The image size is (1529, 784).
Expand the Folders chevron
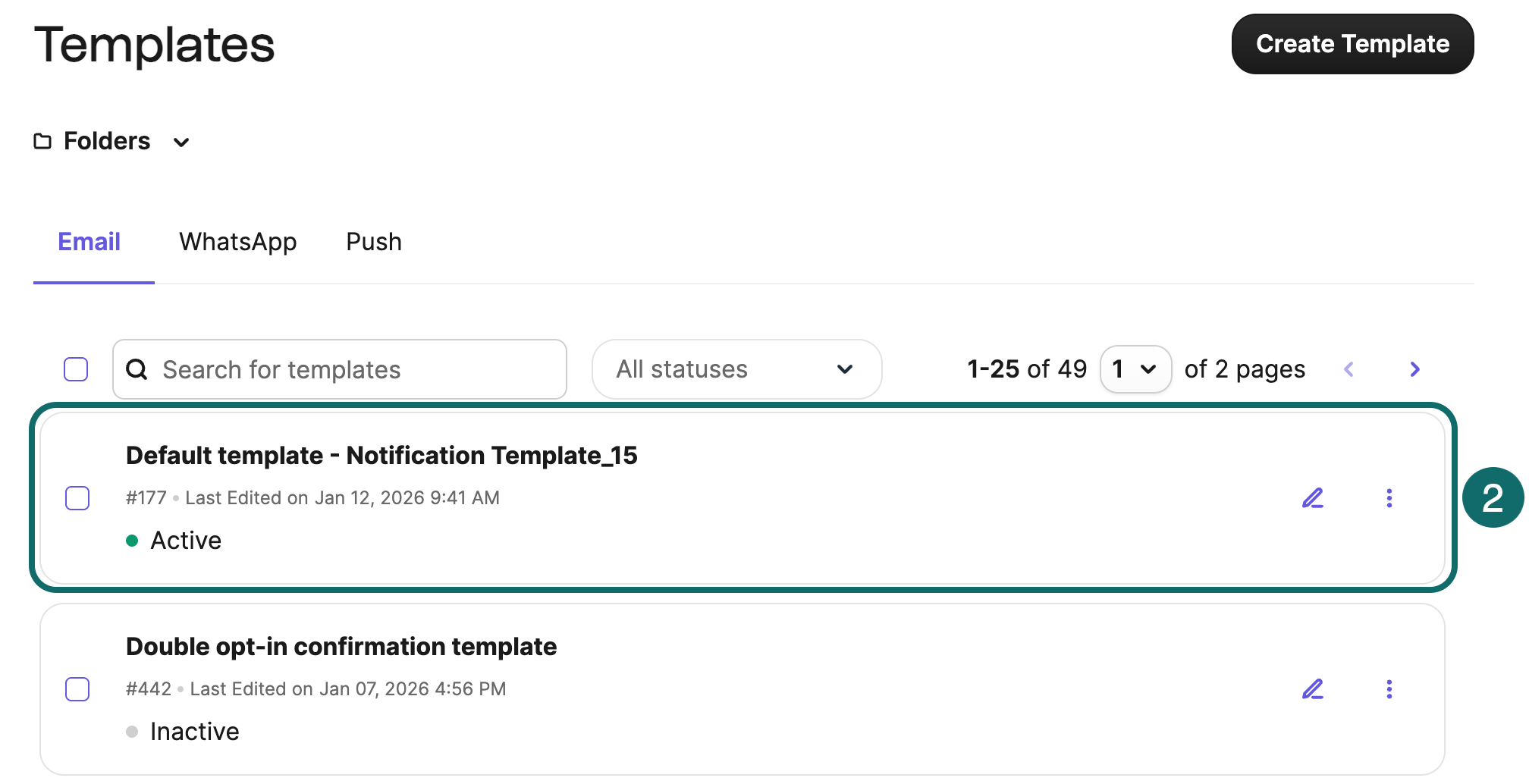[x=181, y=142]
